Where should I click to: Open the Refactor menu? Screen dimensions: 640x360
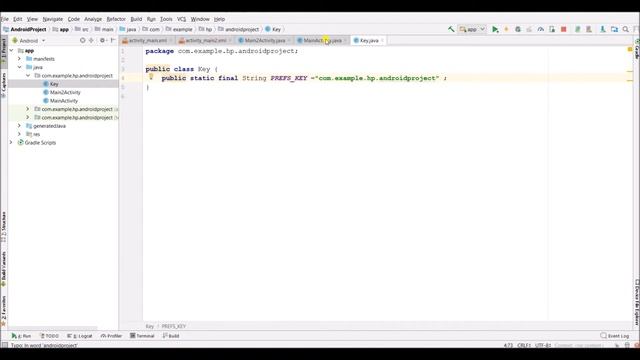[x=116, y=19]
